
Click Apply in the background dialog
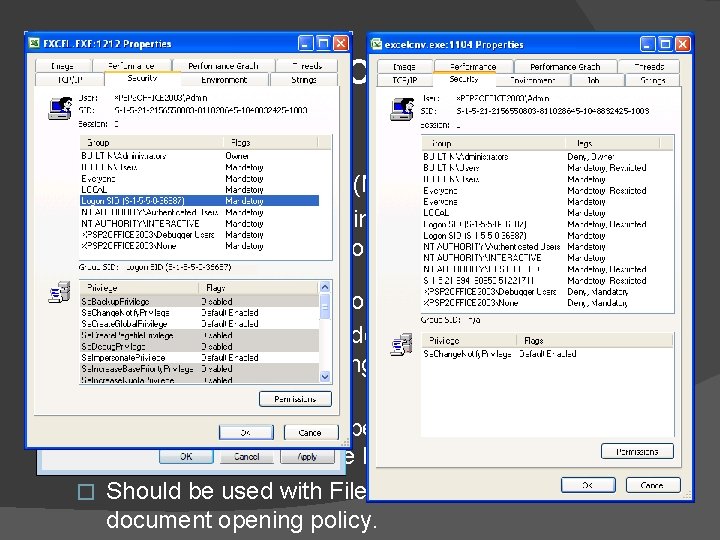click(x=307, y=456)
